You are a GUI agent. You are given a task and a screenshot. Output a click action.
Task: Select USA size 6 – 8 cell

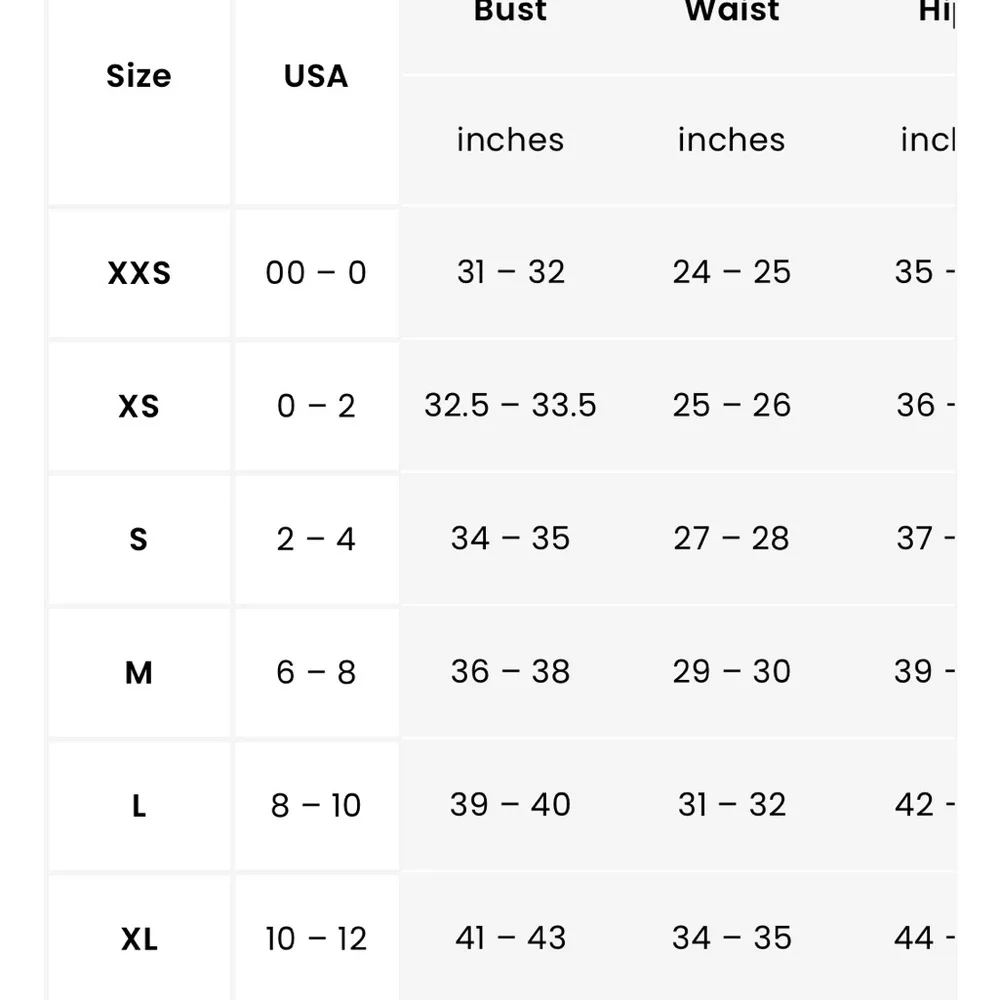click(316, 673)
